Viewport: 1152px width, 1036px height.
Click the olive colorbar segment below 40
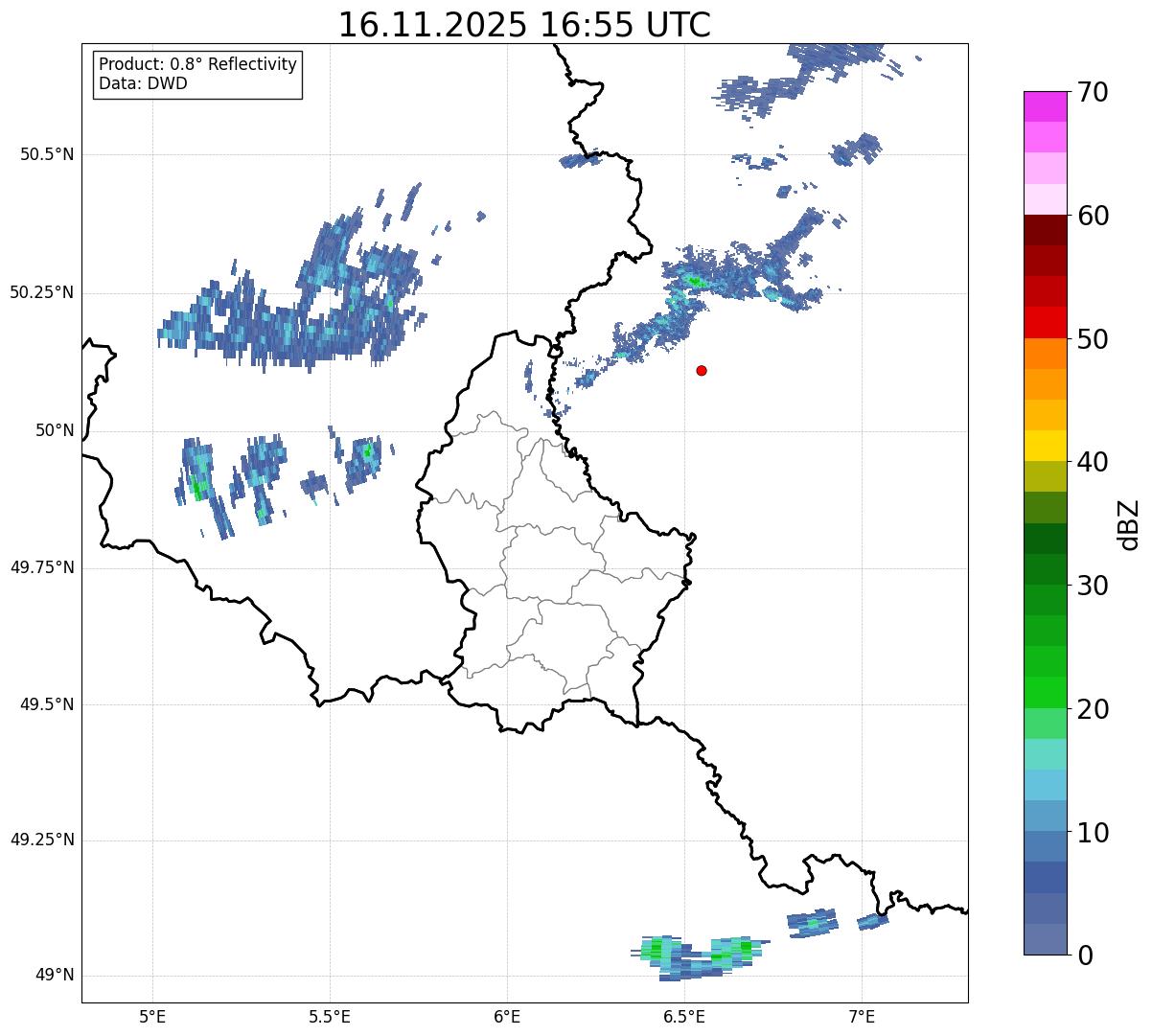1045,477
